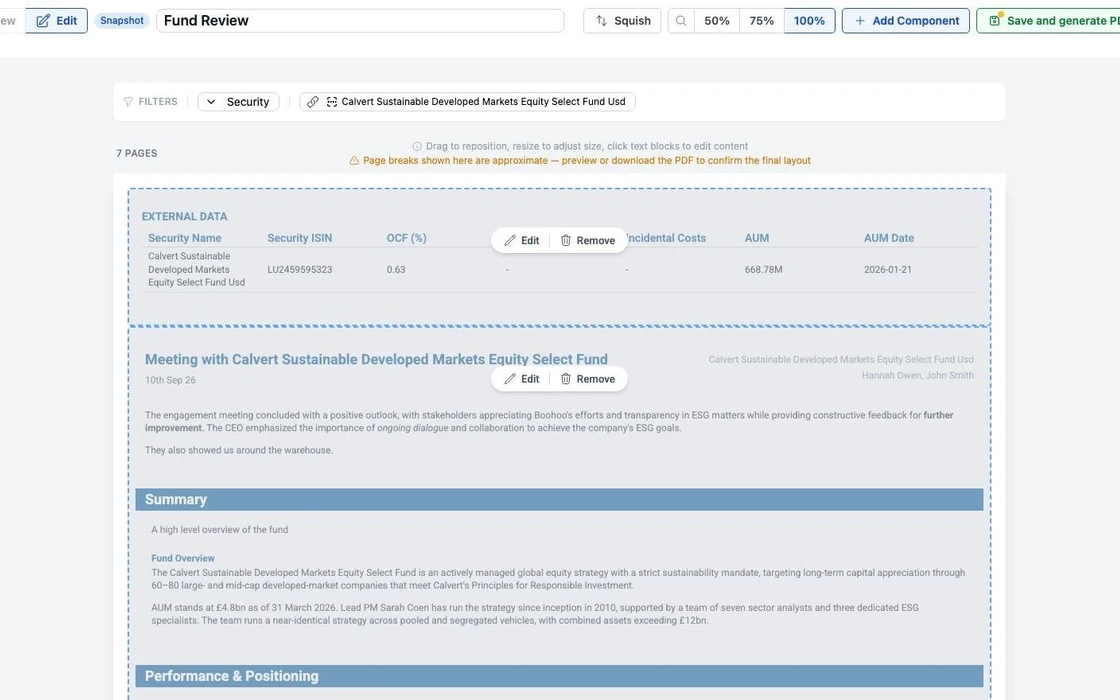The width and height of the screenshot is (1120, 700).
Task: Click the 7 PAGES label
Action: [x=136, y=153]
